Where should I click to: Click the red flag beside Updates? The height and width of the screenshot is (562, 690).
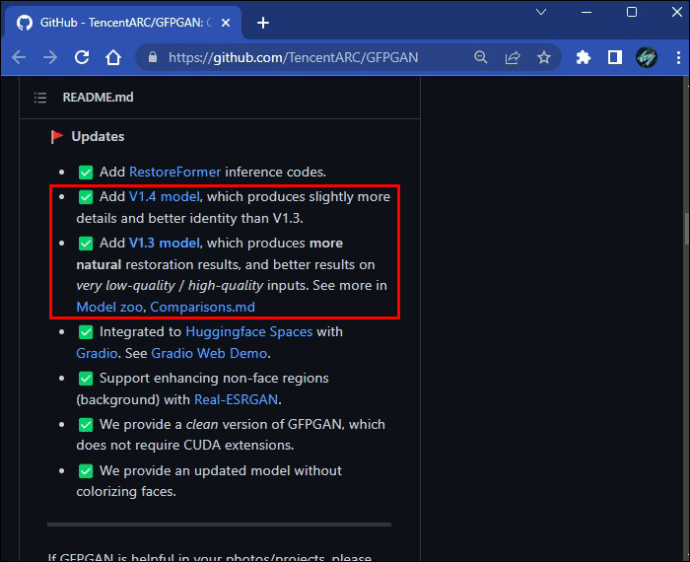pos(57,136)
